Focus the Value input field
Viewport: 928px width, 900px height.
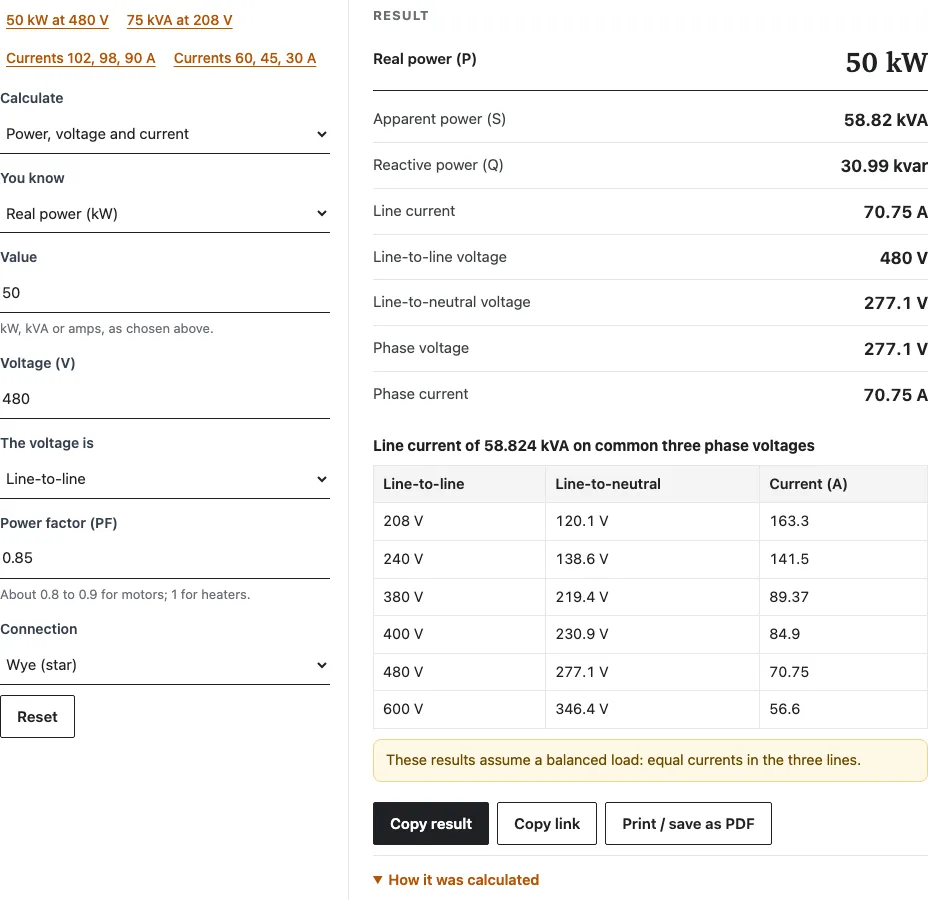[165, 293]
